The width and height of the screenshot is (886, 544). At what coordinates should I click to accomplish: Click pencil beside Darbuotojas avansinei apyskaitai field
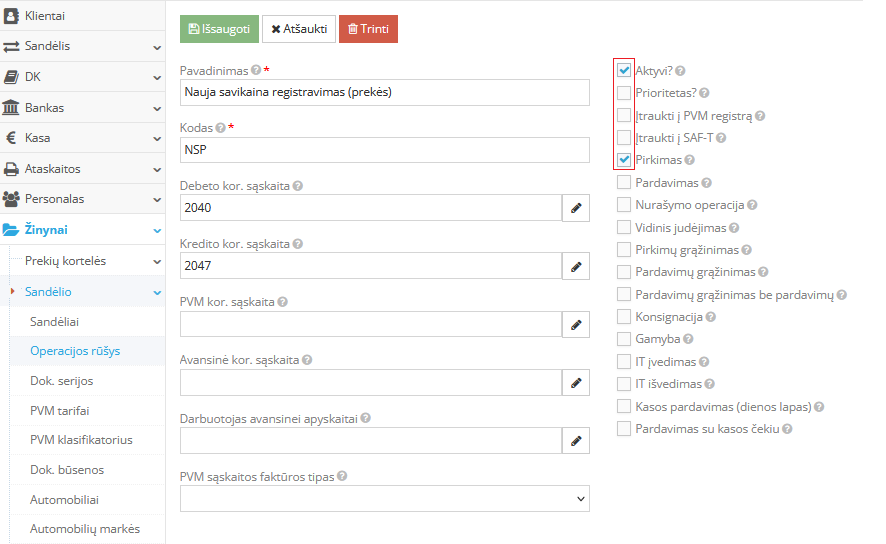pyautogui.click(x=576, y=441)
